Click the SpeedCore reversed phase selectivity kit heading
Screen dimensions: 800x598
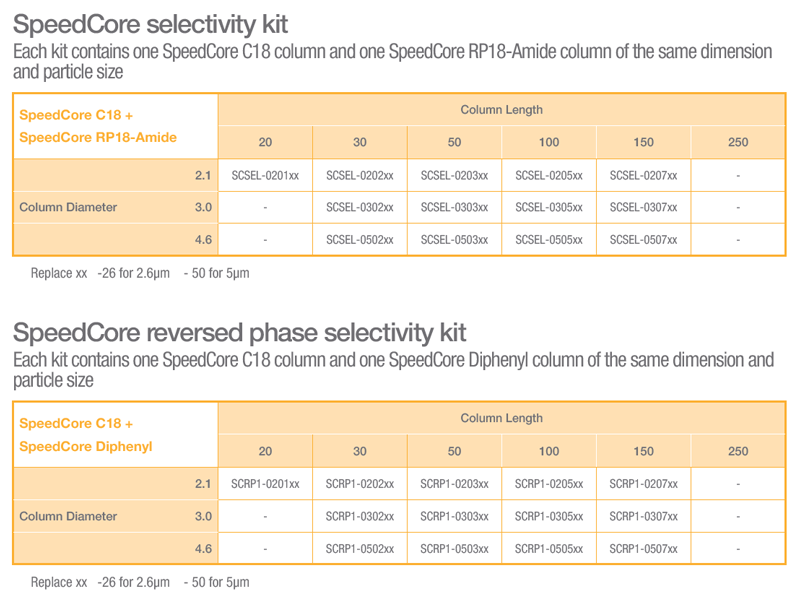pos(239,333)
